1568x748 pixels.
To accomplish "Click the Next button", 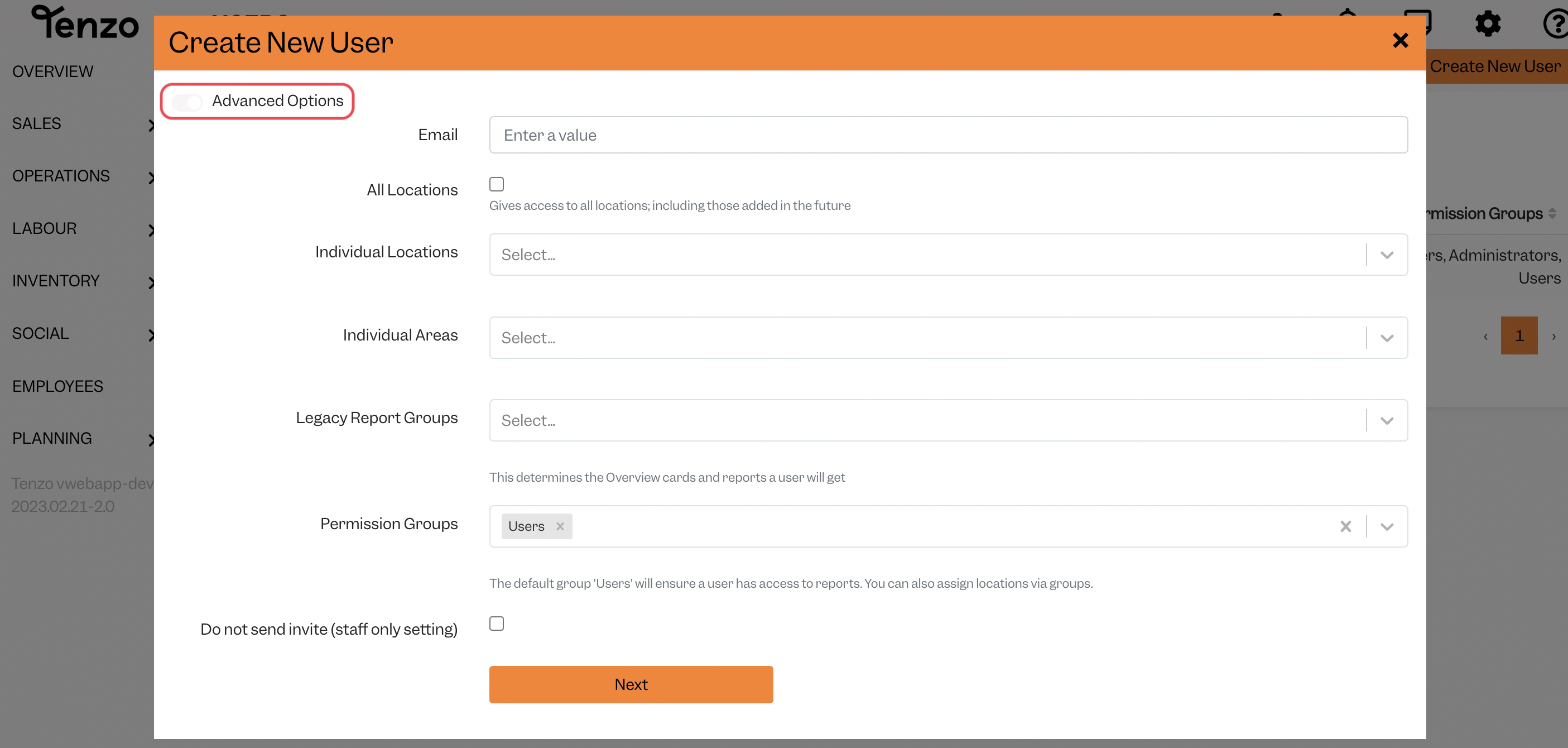I will 631,685.
